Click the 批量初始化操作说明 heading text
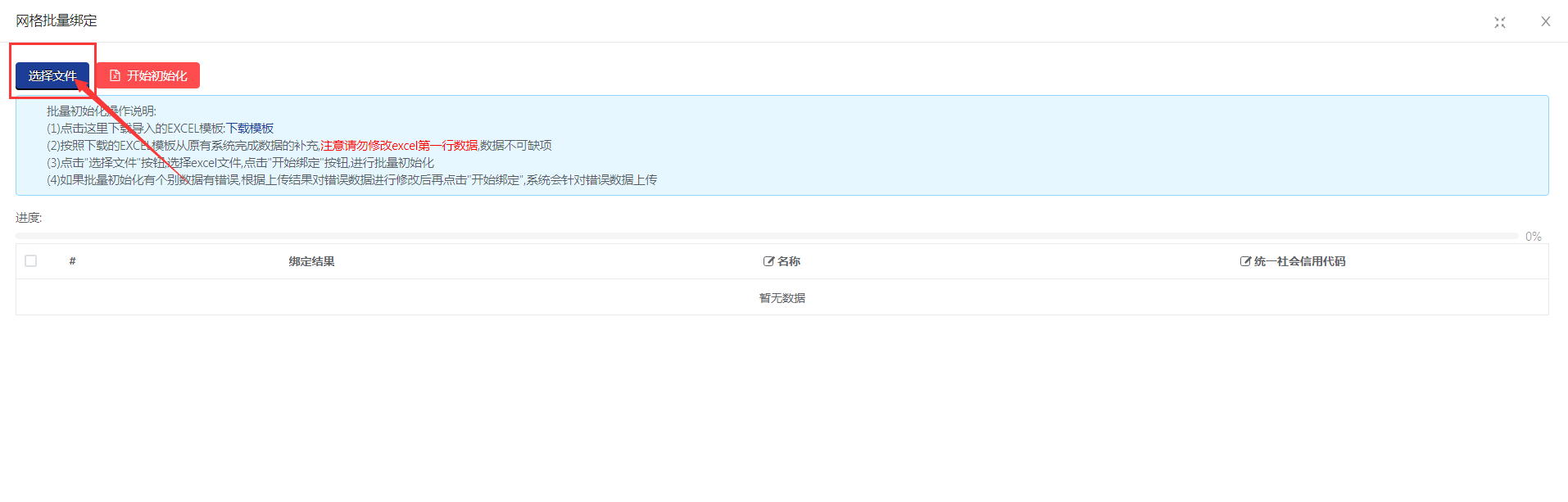Viewport: 1568px width, 502px height. point(101,111)
